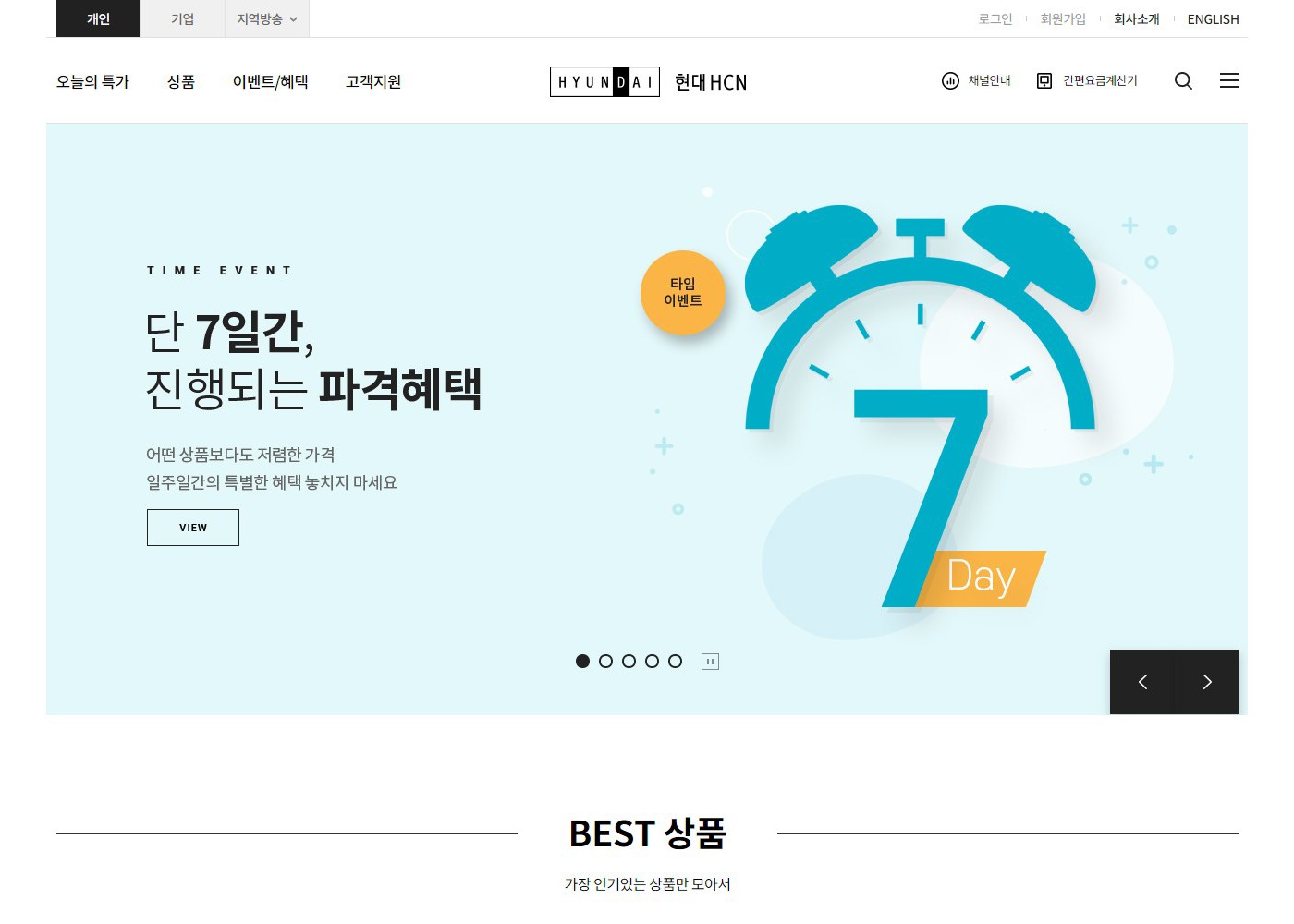This screenshot has width=1294, height=924.
Task: Select the second slide indicator dot
Action: tap(606, 662)
